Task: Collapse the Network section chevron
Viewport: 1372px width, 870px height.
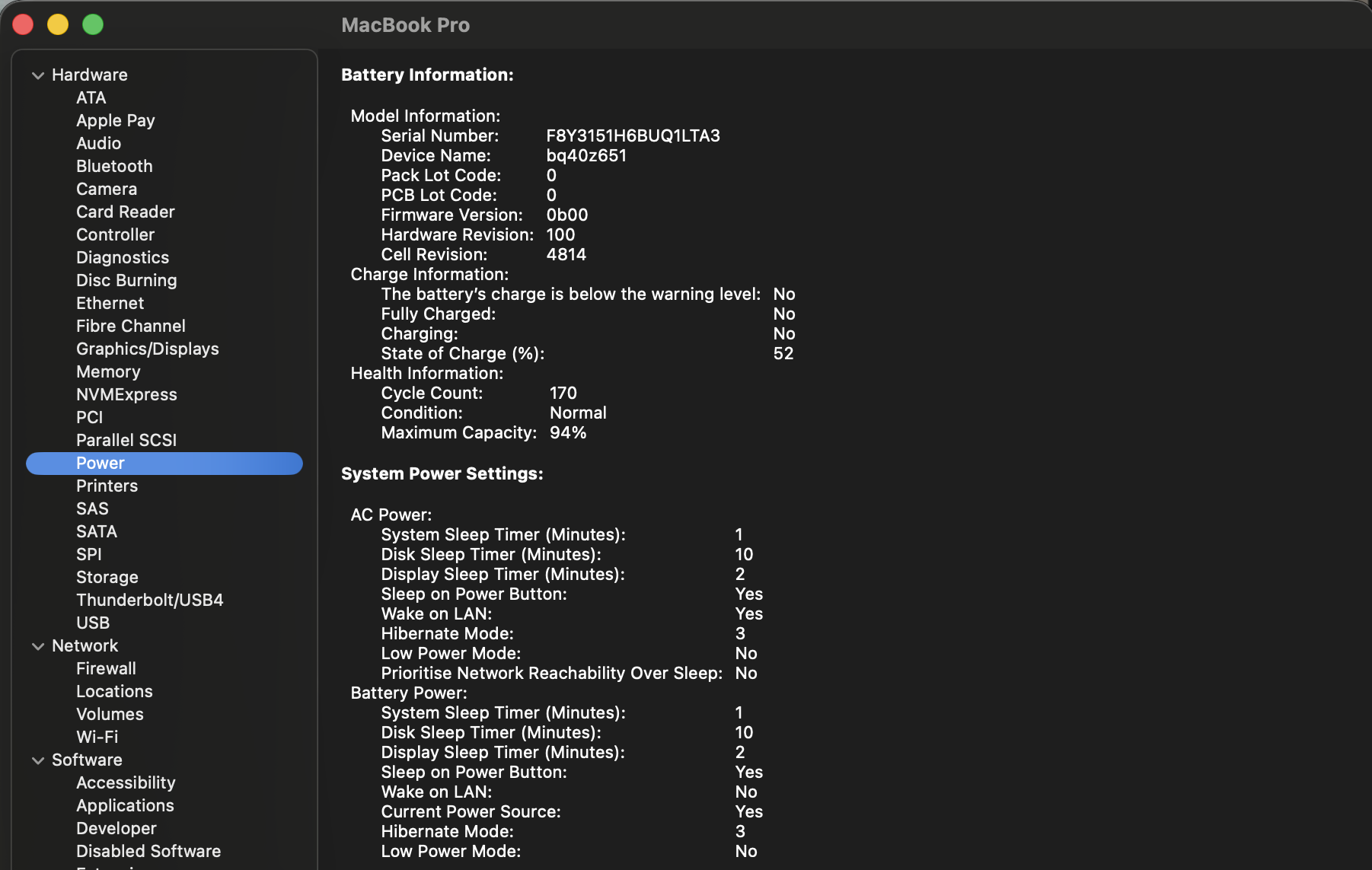Action: click(x=38, y=646)
